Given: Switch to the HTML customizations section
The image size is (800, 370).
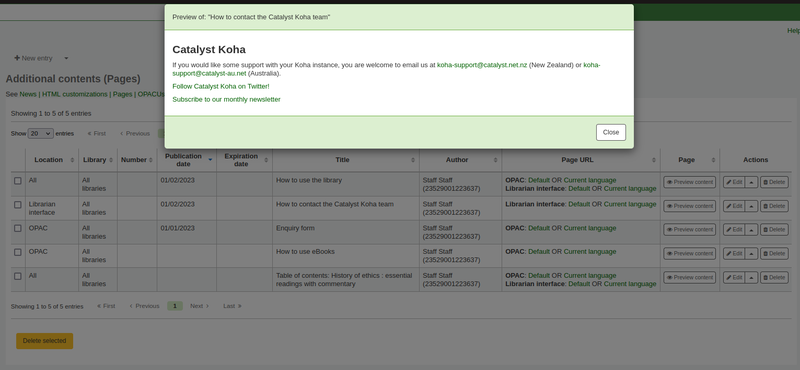Looking at the screenshot, I should click(74, 94).
